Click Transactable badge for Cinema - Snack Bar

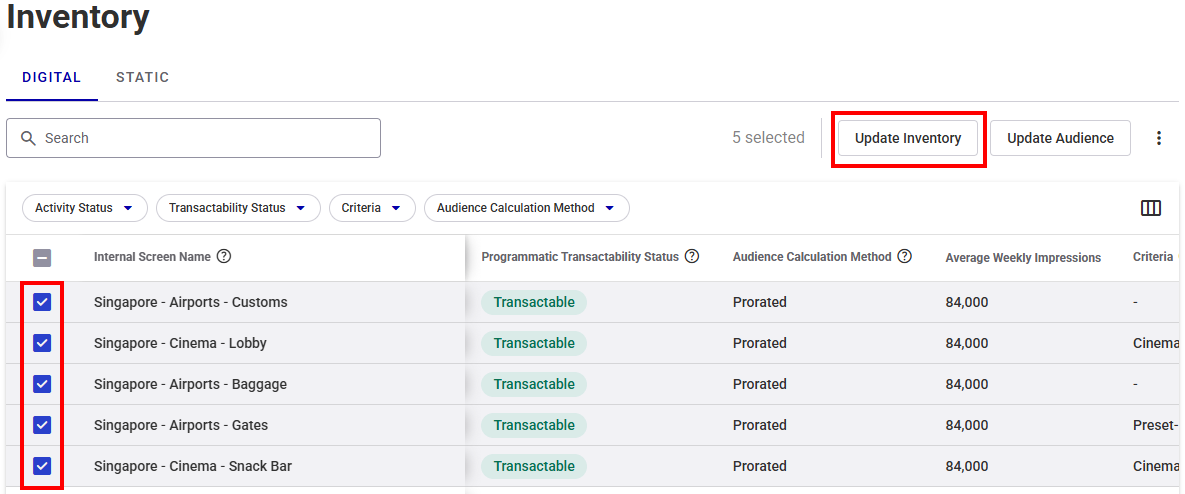point(534,466)
